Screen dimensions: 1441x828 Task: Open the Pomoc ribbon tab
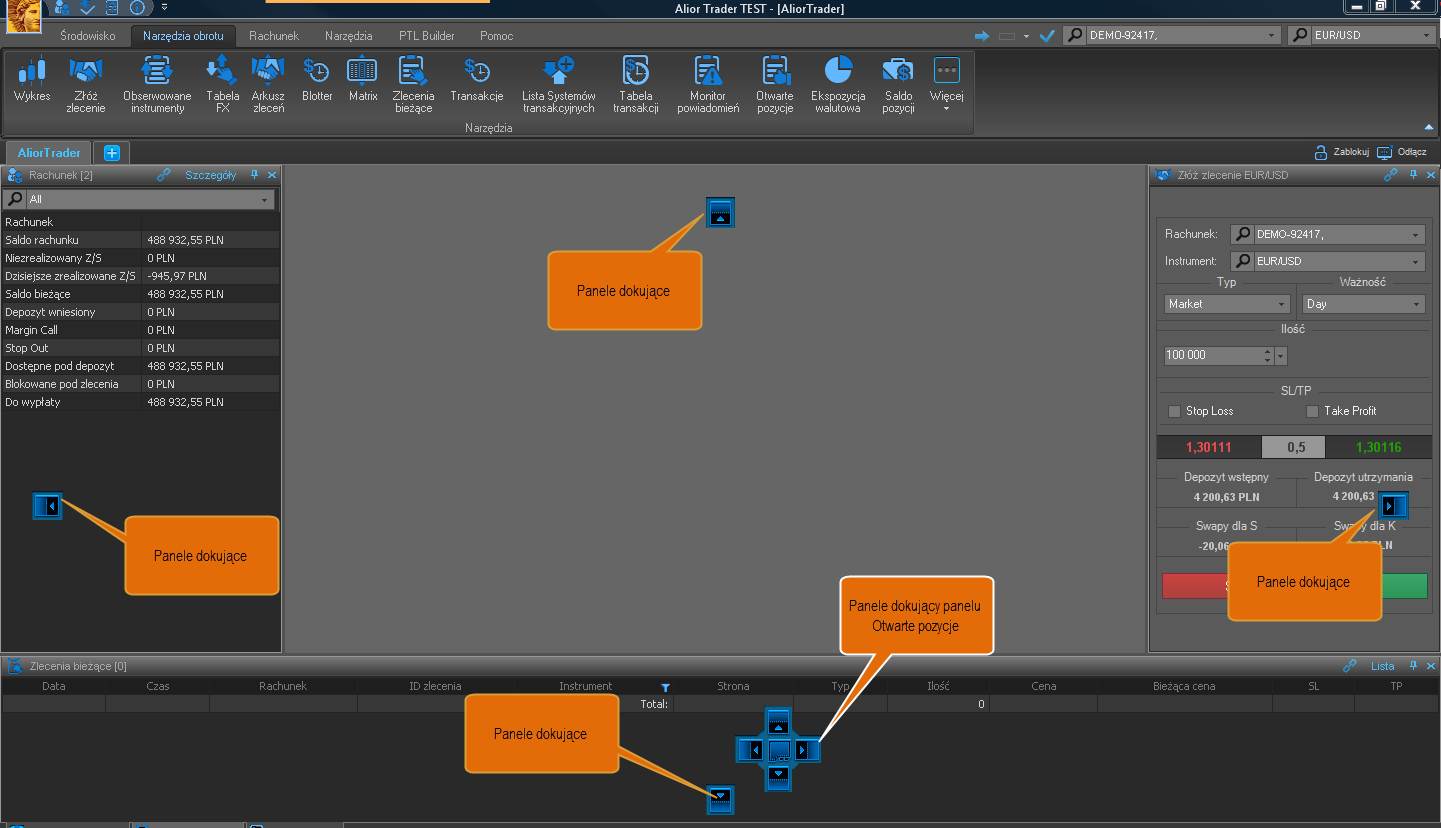tap(496, 36)
